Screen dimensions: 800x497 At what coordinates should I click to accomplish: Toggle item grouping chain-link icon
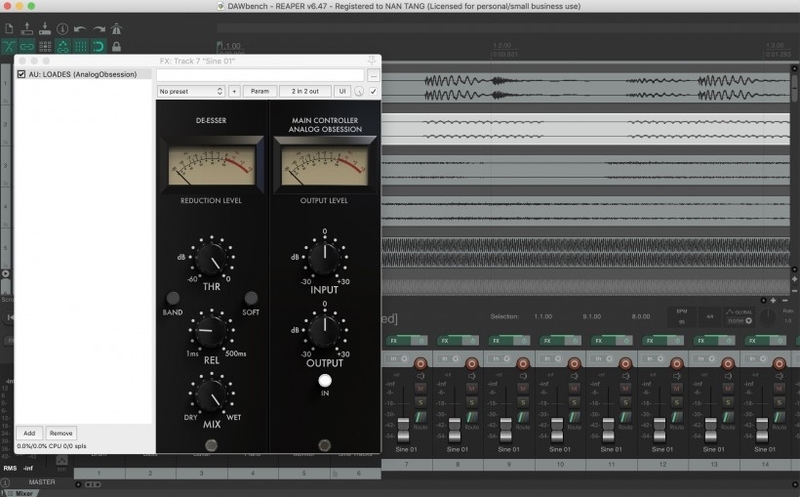click(27, 46)
